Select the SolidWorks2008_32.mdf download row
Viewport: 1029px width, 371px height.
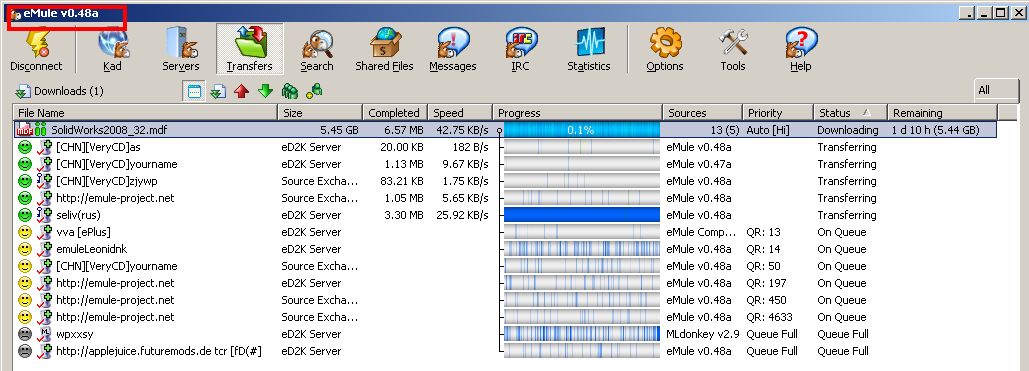pyautogui.click(x=505, y=130)
